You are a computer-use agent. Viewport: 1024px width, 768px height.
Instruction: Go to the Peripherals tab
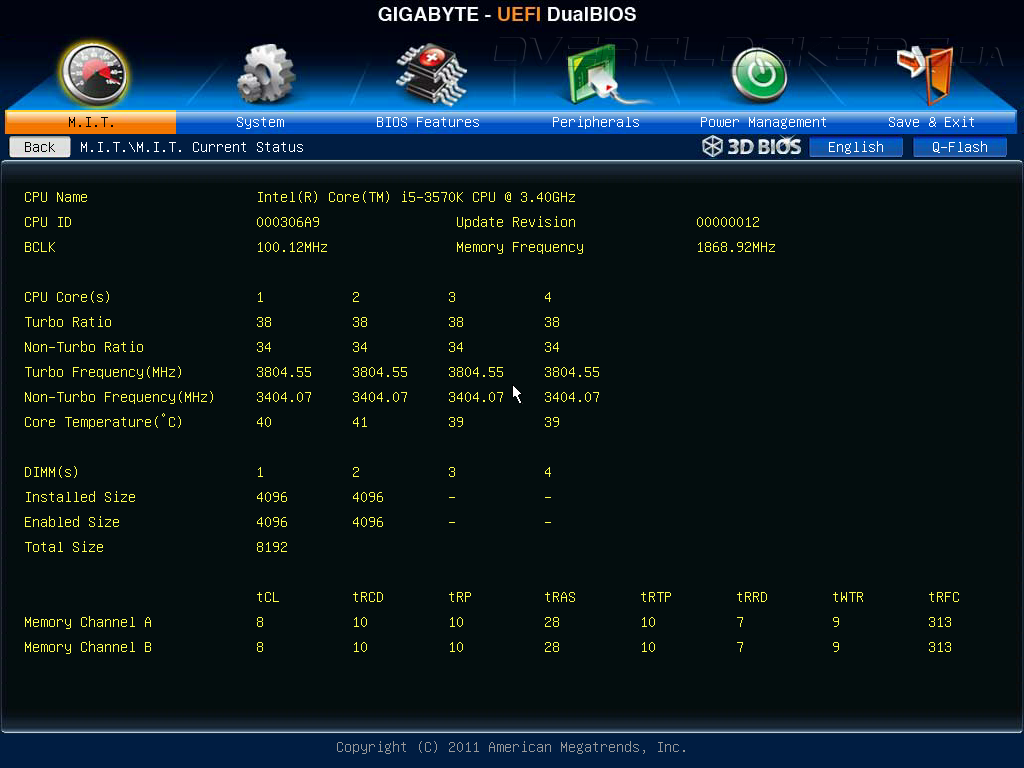596,122
